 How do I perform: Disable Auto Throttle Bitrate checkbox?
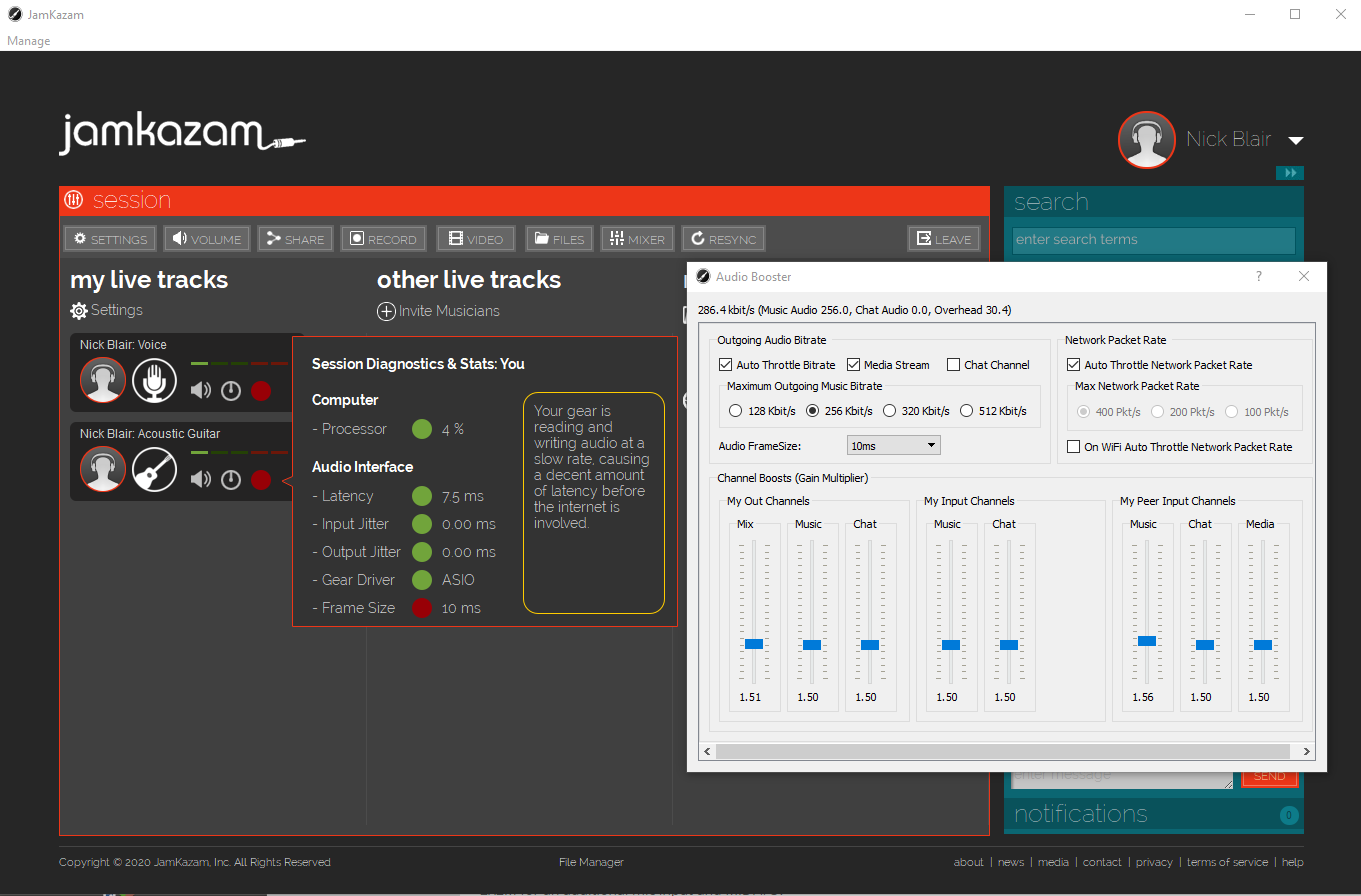[x=725, y=365]
